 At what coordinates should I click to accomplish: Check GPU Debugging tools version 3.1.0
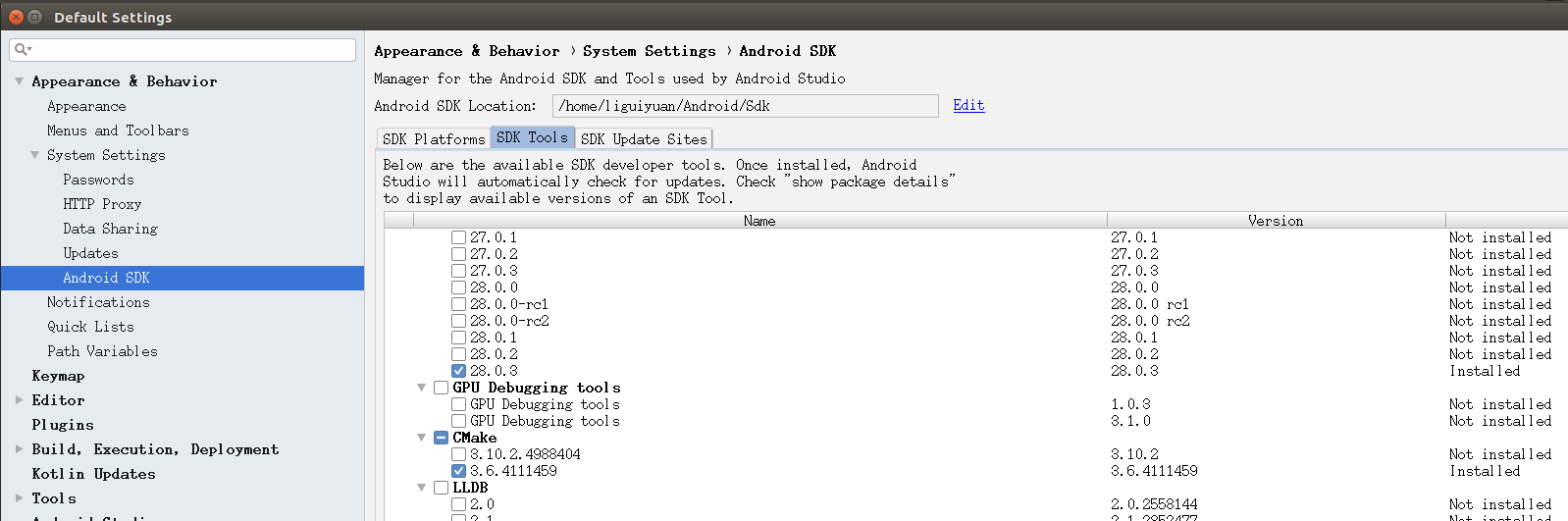[458, 421]
